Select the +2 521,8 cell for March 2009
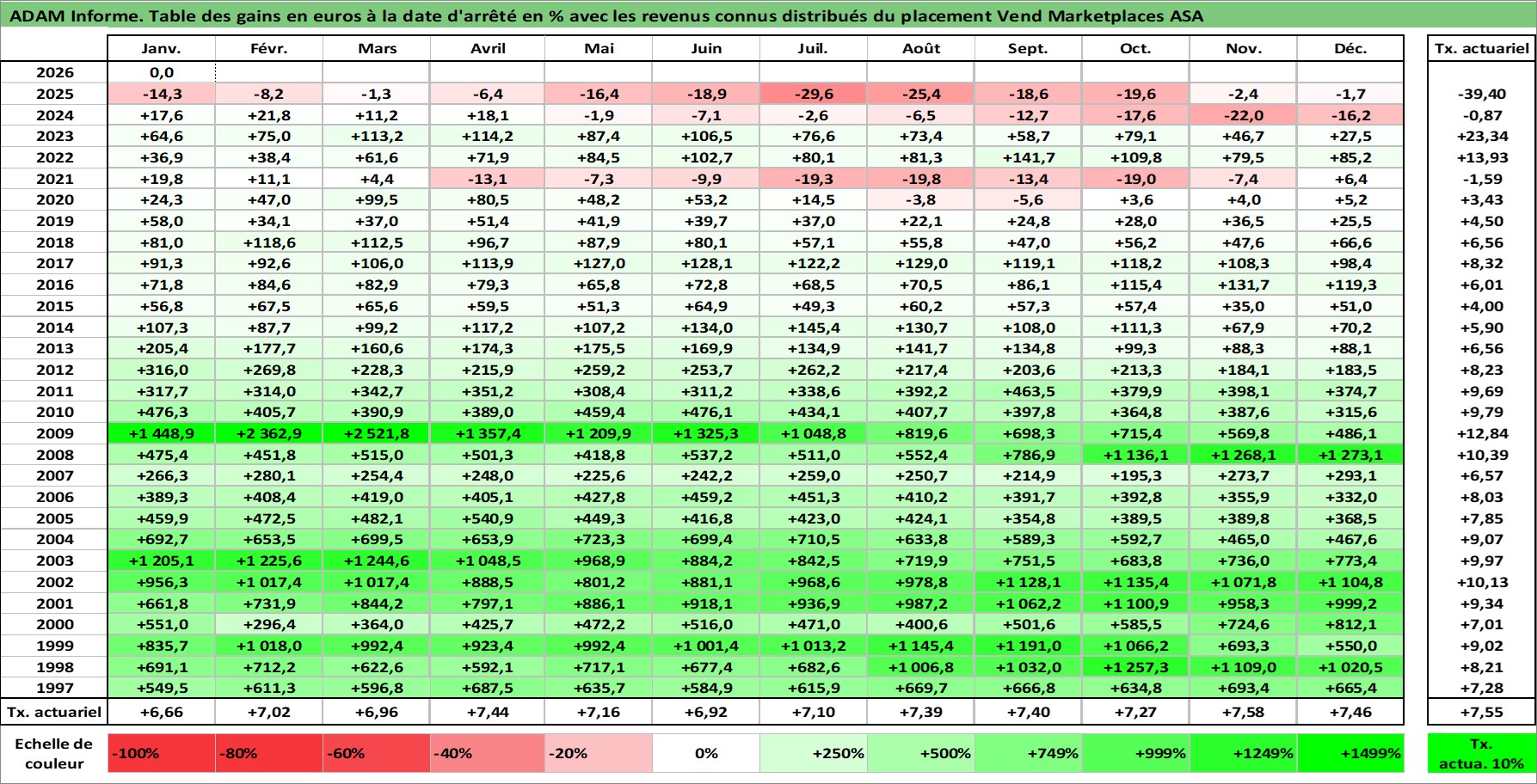 click(x=377, y=433)
